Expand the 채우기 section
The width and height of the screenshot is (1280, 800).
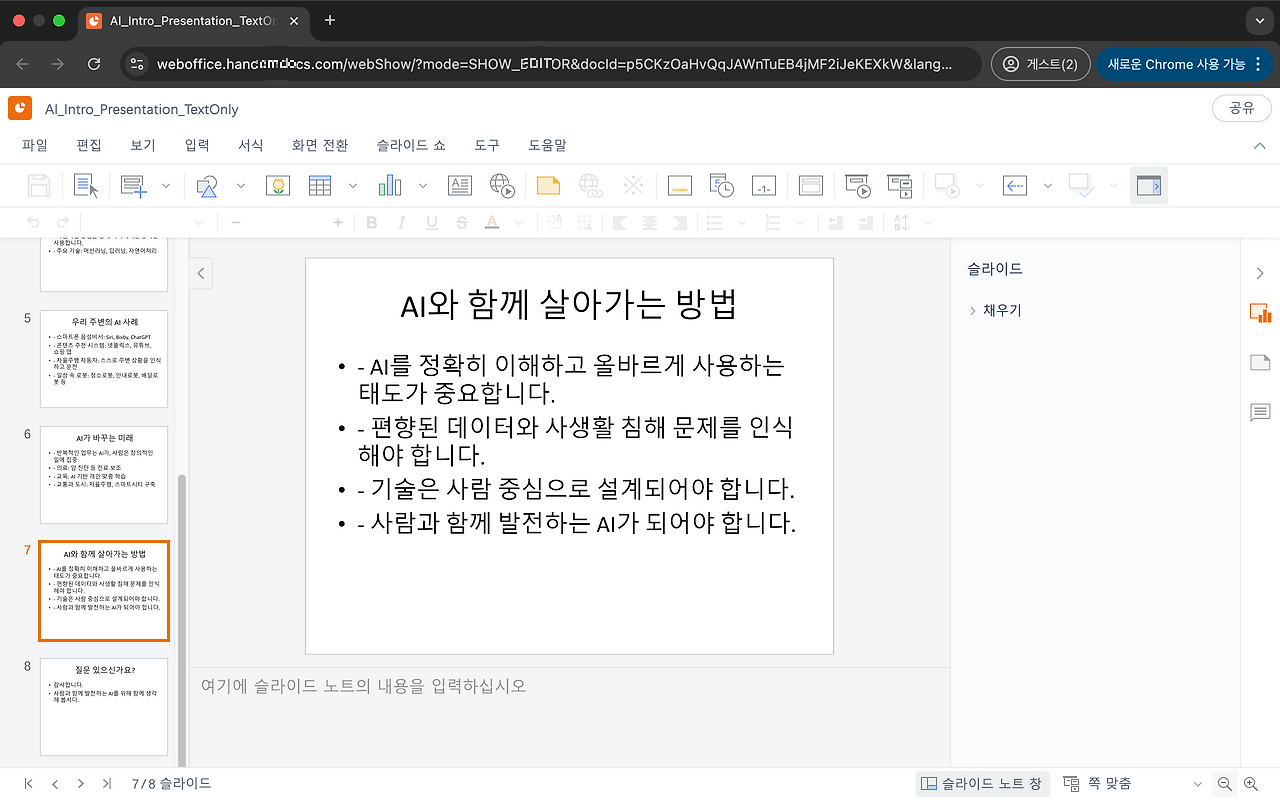point(995,311)
